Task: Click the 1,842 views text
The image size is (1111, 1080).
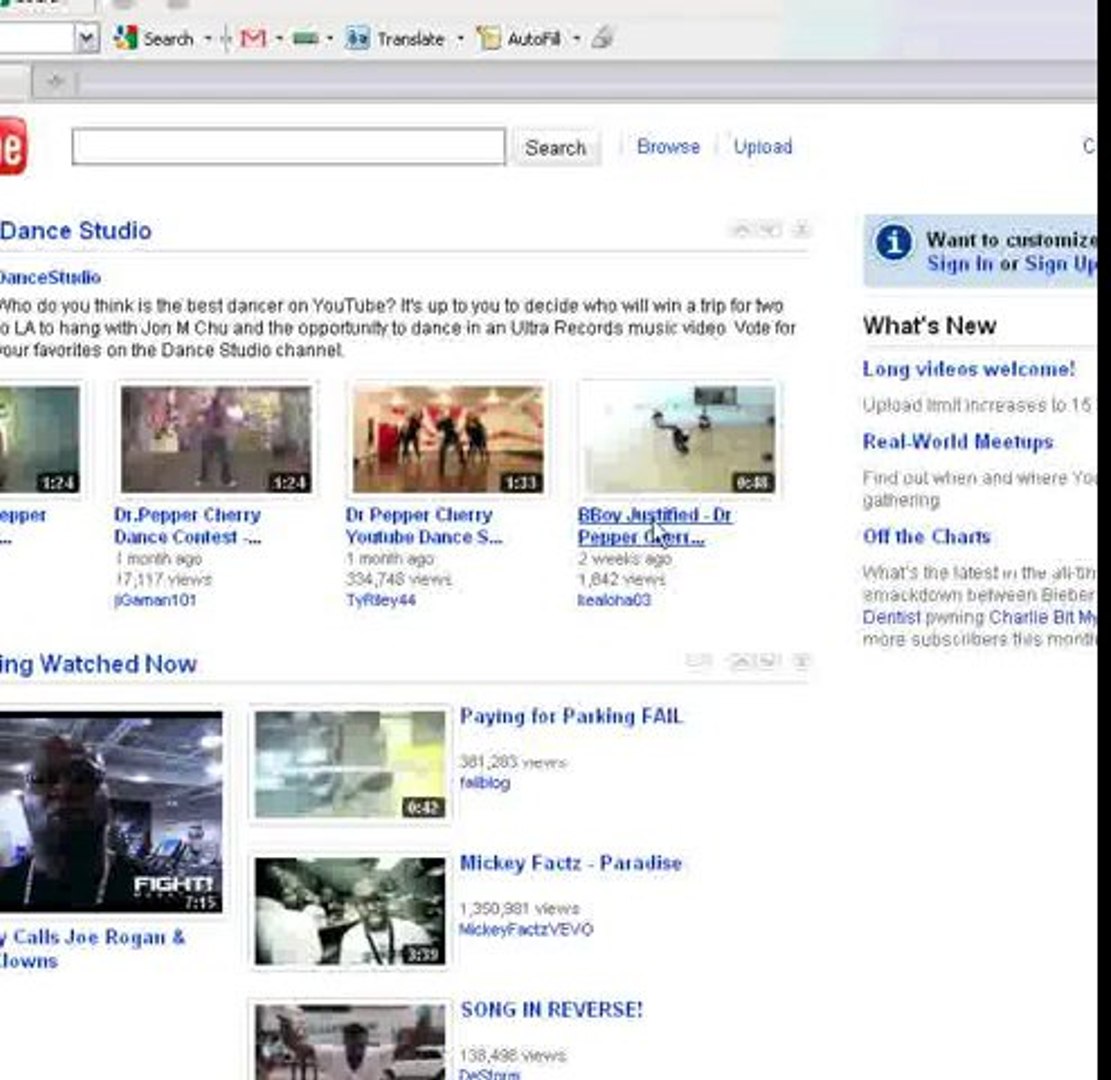Action: (621, 580)
